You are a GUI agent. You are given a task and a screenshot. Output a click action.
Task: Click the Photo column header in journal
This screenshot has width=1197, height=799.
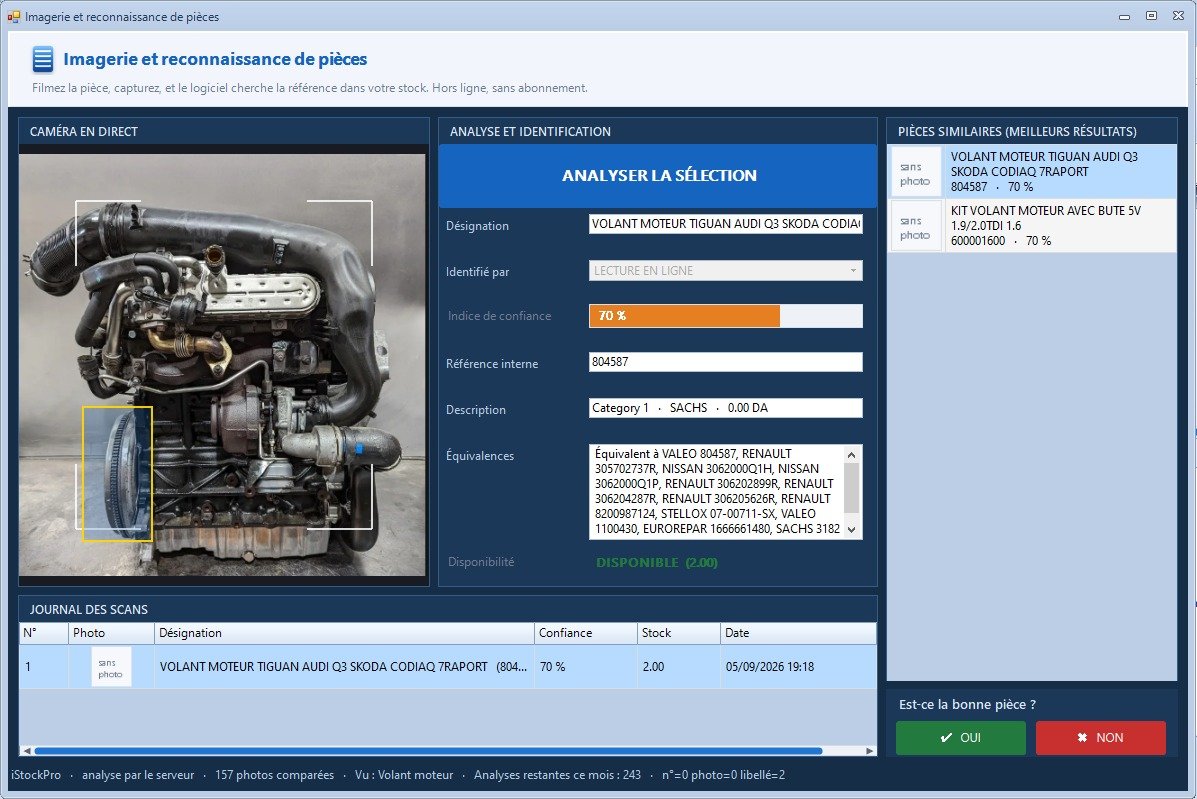point(111,633)
